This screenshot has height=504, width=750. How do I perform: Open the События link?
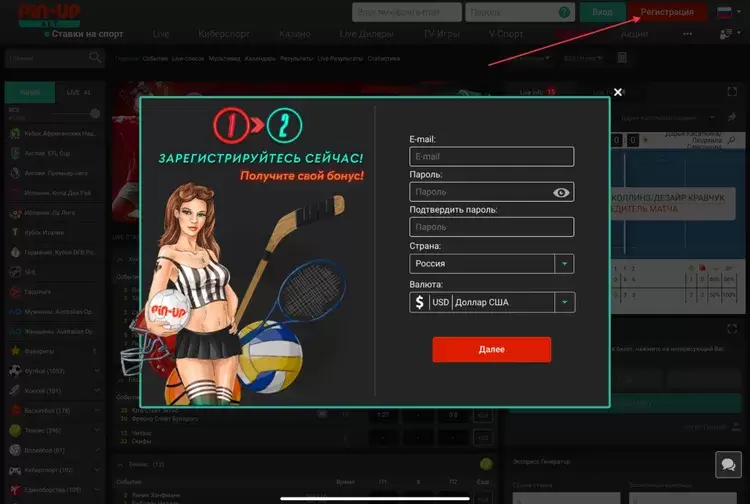pos(155,58)
